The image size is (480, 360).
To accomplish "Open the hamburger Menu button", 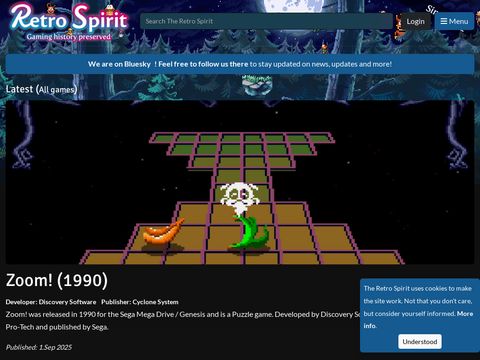I will 454,21.
